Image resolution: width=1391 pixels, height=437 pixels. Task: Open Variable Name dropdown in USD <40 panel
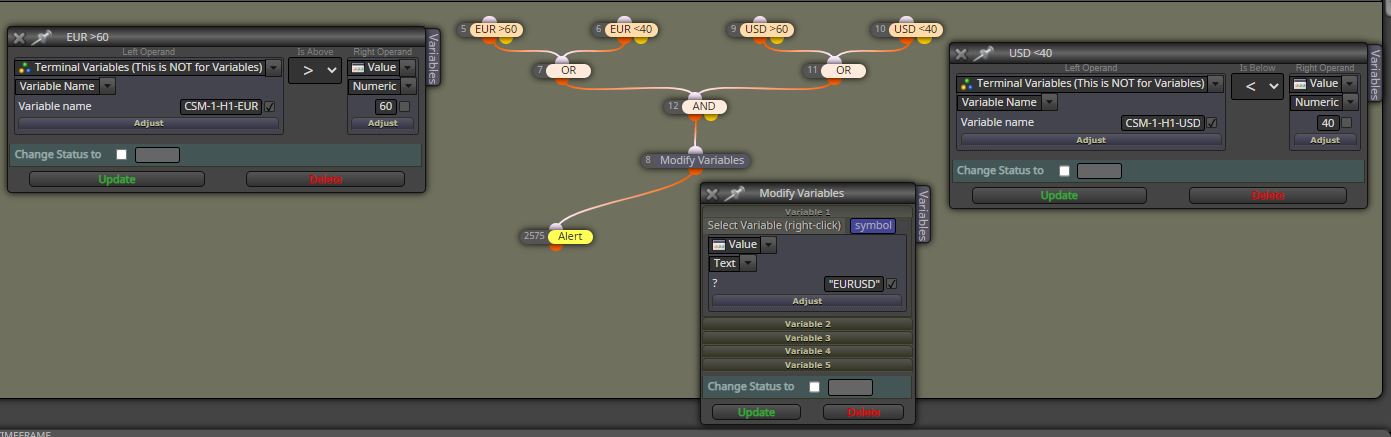1050,102
